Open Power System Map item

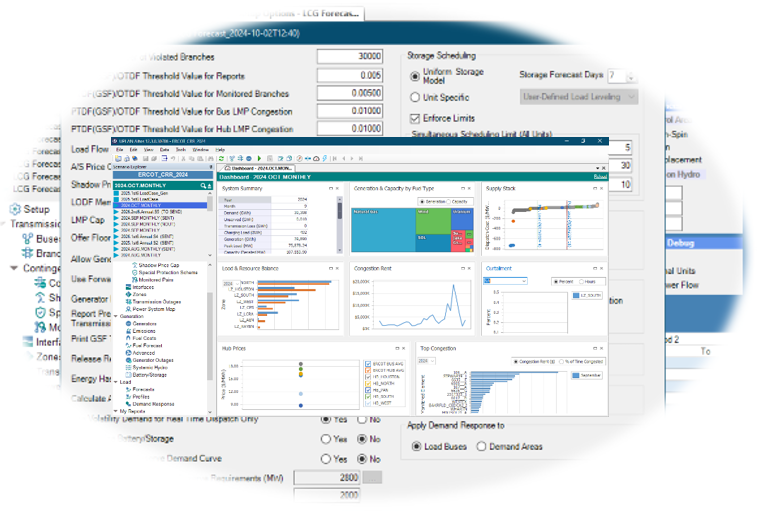153,309
